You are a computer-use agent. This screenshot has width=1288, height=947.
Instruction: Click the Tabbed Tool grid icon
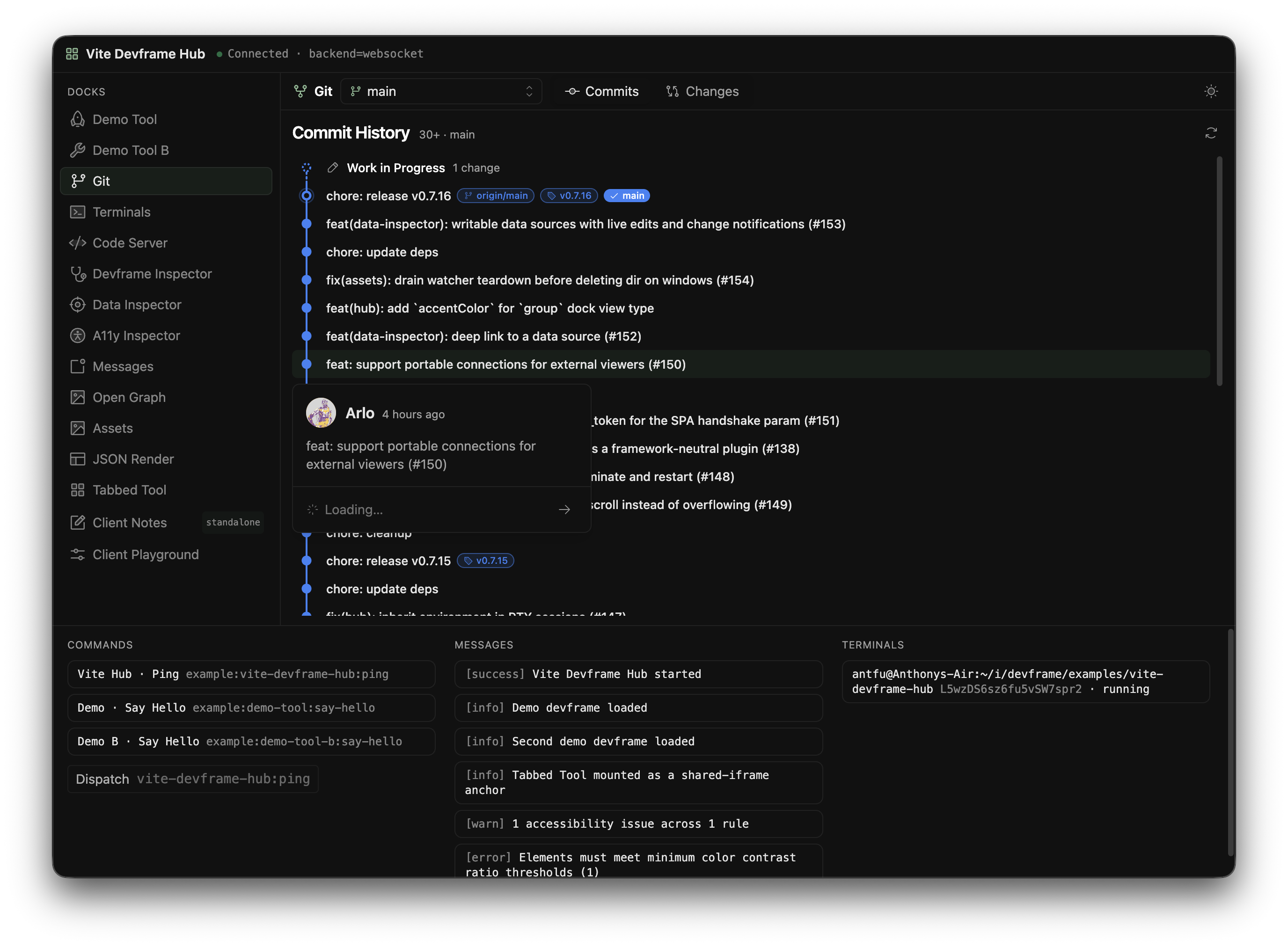tap(77, 490)
